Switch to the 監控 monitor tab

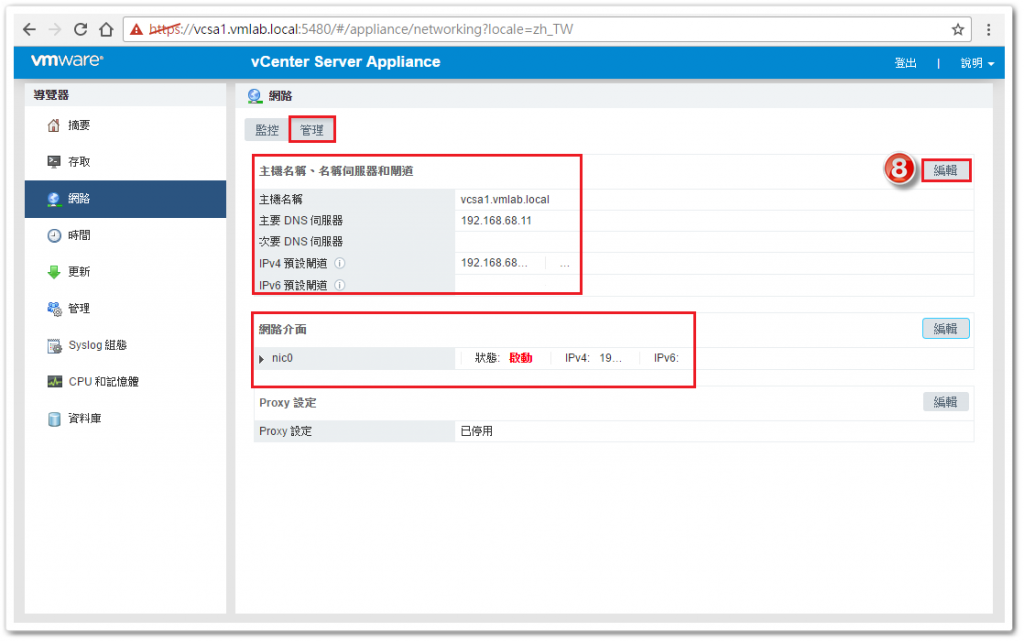[266, 130]
